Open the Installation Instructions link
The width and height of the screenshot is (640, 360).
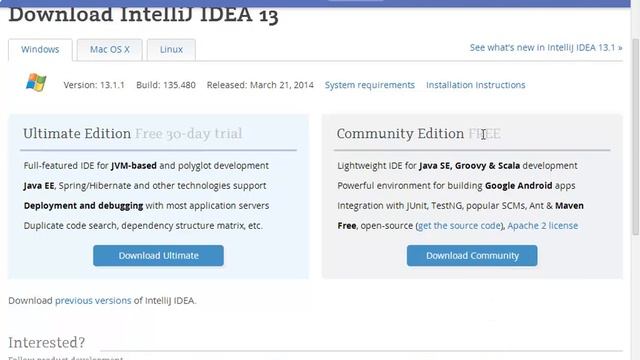[476, 85]
